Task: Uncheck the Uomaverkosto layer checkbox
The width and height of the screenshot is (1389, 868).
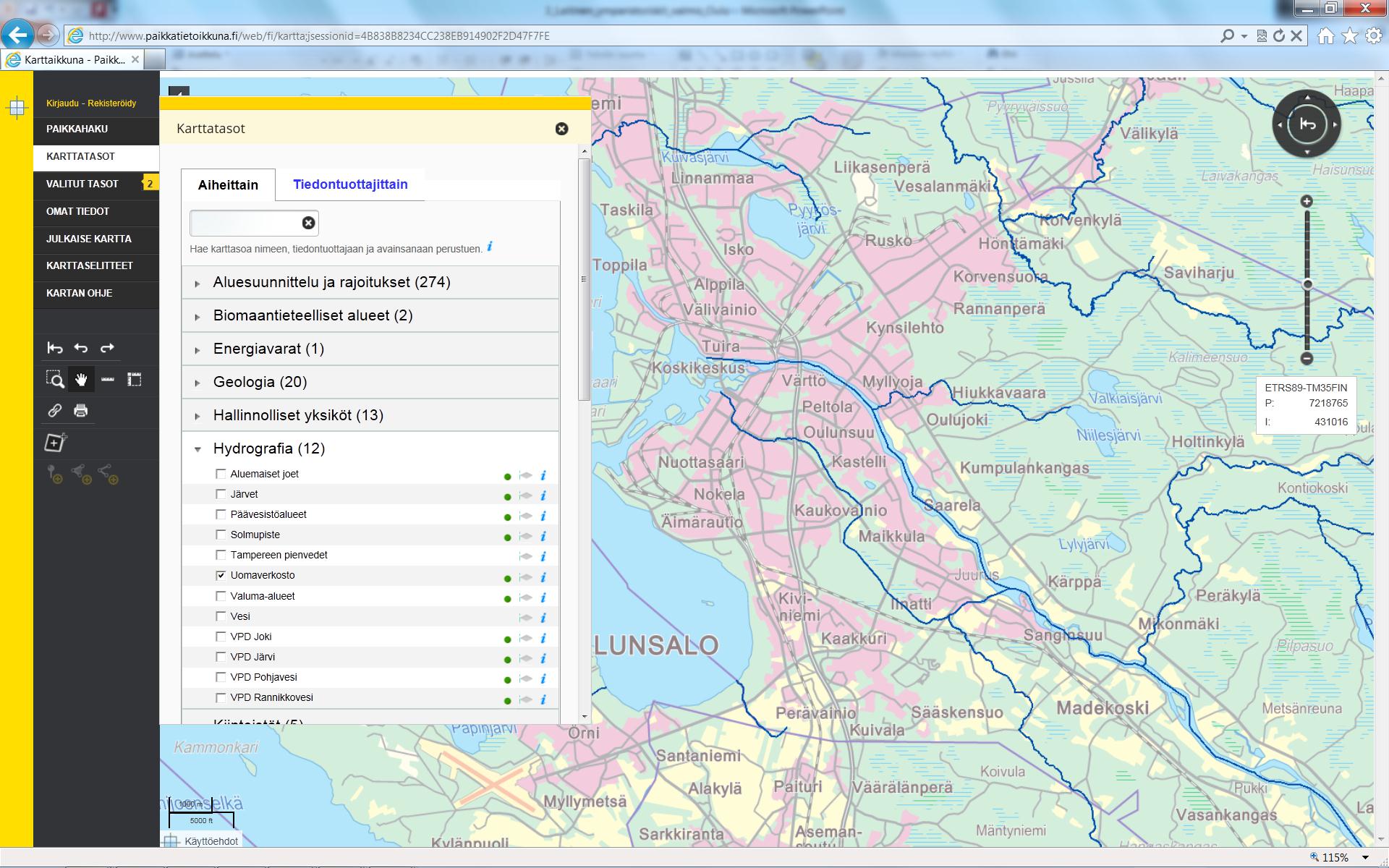Action: pyautogui.click(x=221, y=576)
